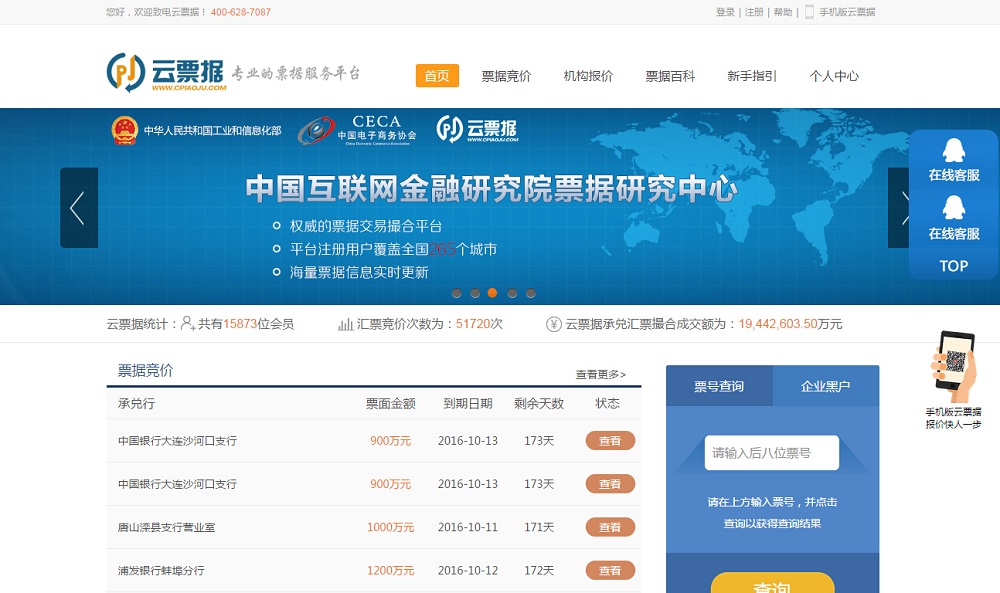The width and height of the screenshot is (1000, 593).
Task: Click the 浦发银行蚌埠分行 bank name
Action: pyautogui.click(x=161, y=571)
